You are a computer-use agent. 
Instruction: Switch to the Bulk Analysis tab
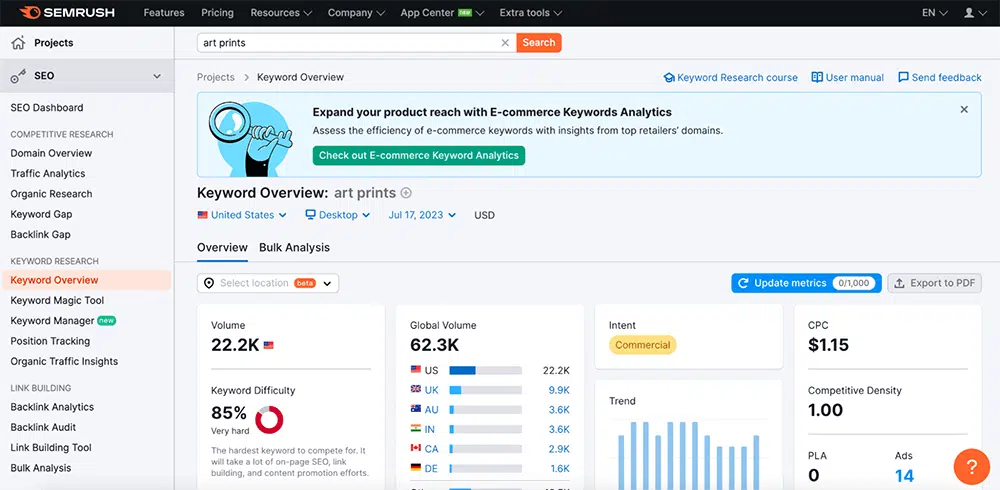tap(294, 248)
